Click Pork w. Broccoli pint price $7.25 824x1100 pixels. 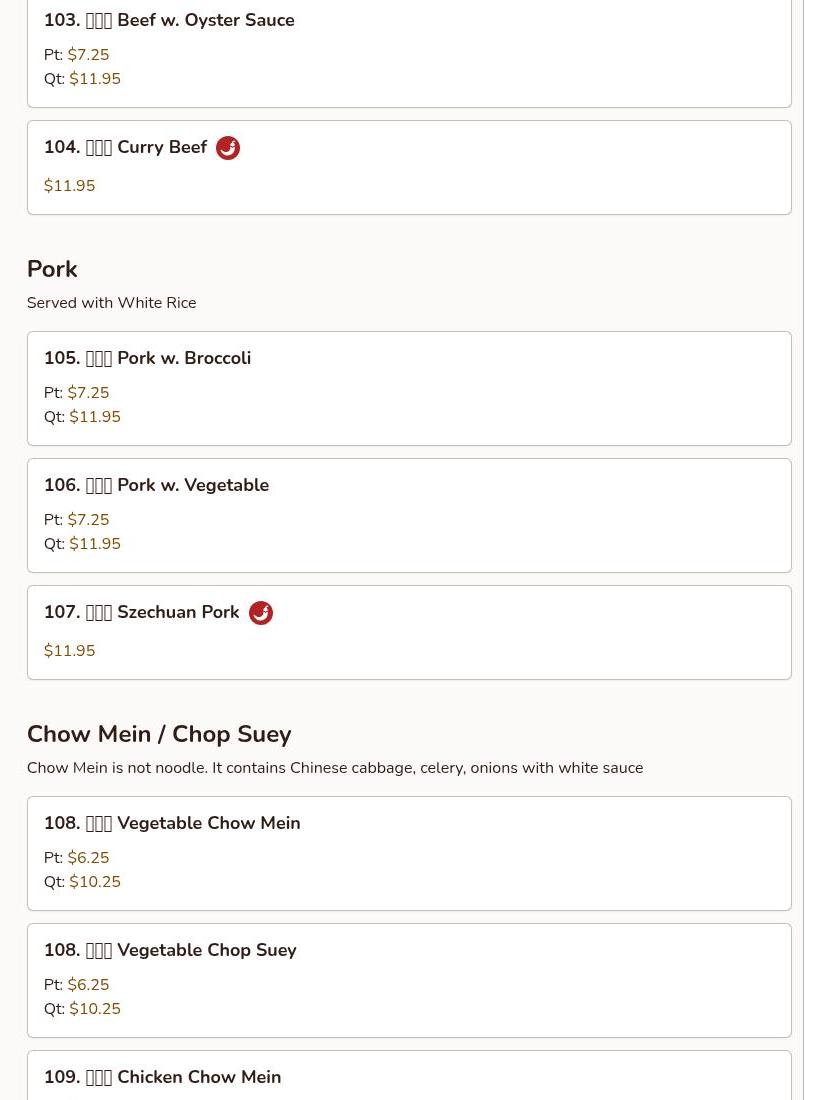coord(88,393)
